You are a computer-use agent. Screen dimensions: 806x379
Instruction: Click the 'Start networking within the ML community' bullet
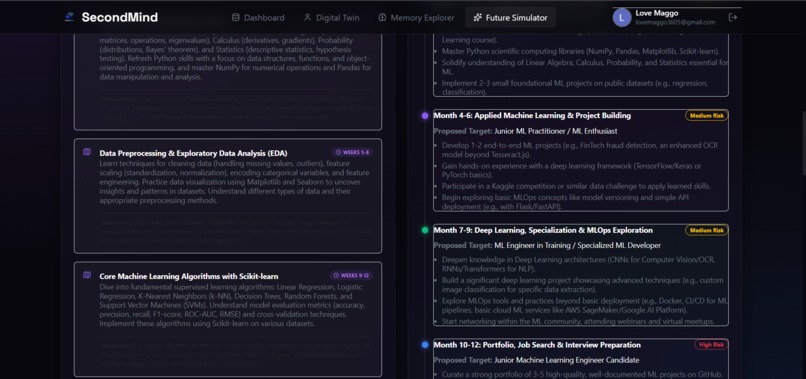(x=578, y=321)
